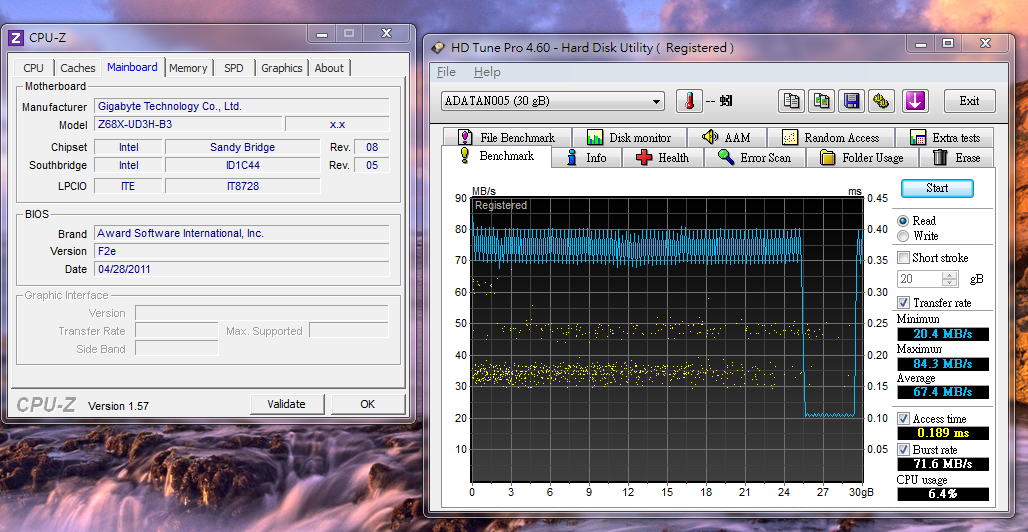Switch to the Info tab
Image resolution: width=1028 pixels, height=532 pixels.
pos(586,157)
